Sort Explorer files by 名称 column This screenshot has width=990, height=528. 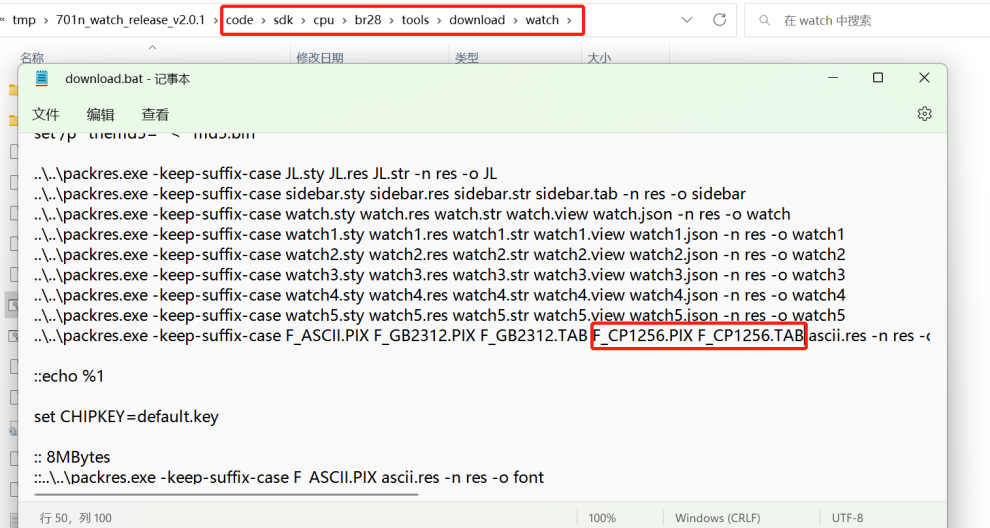tap(32, 57)
